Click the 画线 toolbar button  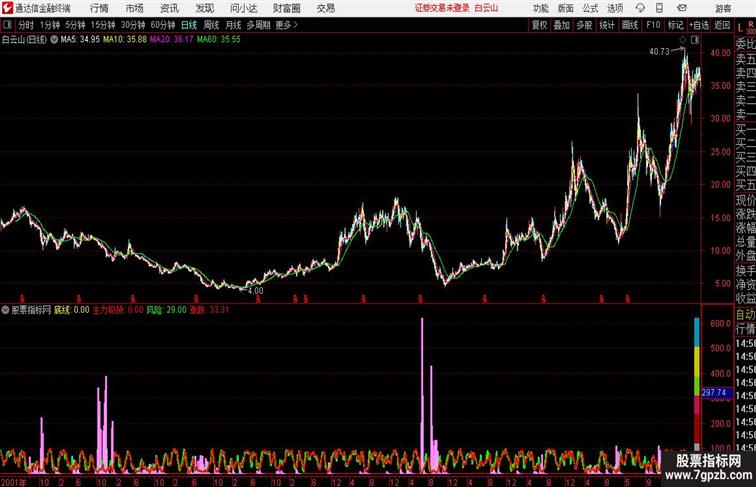(630, 25)
